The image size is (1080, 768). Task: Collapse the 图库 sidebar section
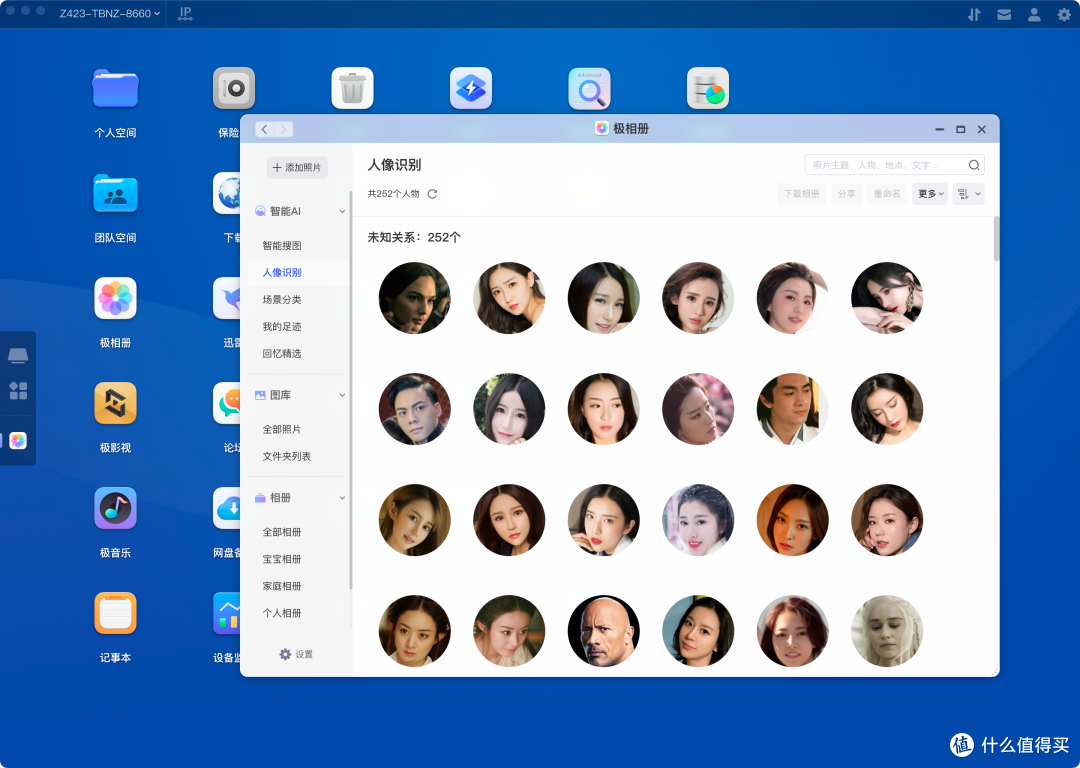[342, 395]
